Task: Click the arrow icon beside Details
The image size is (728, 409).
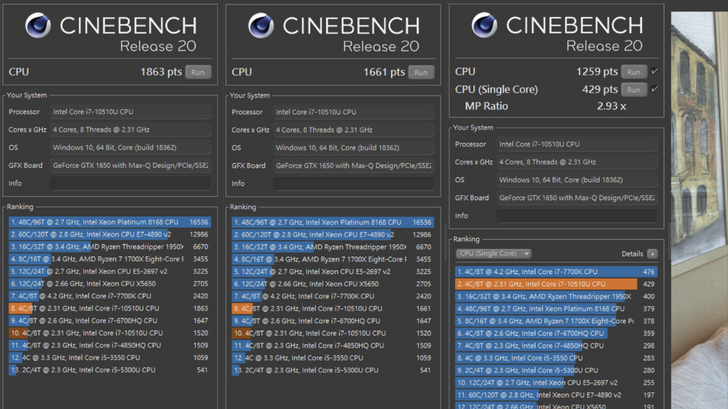Action: tap(652, 254)
